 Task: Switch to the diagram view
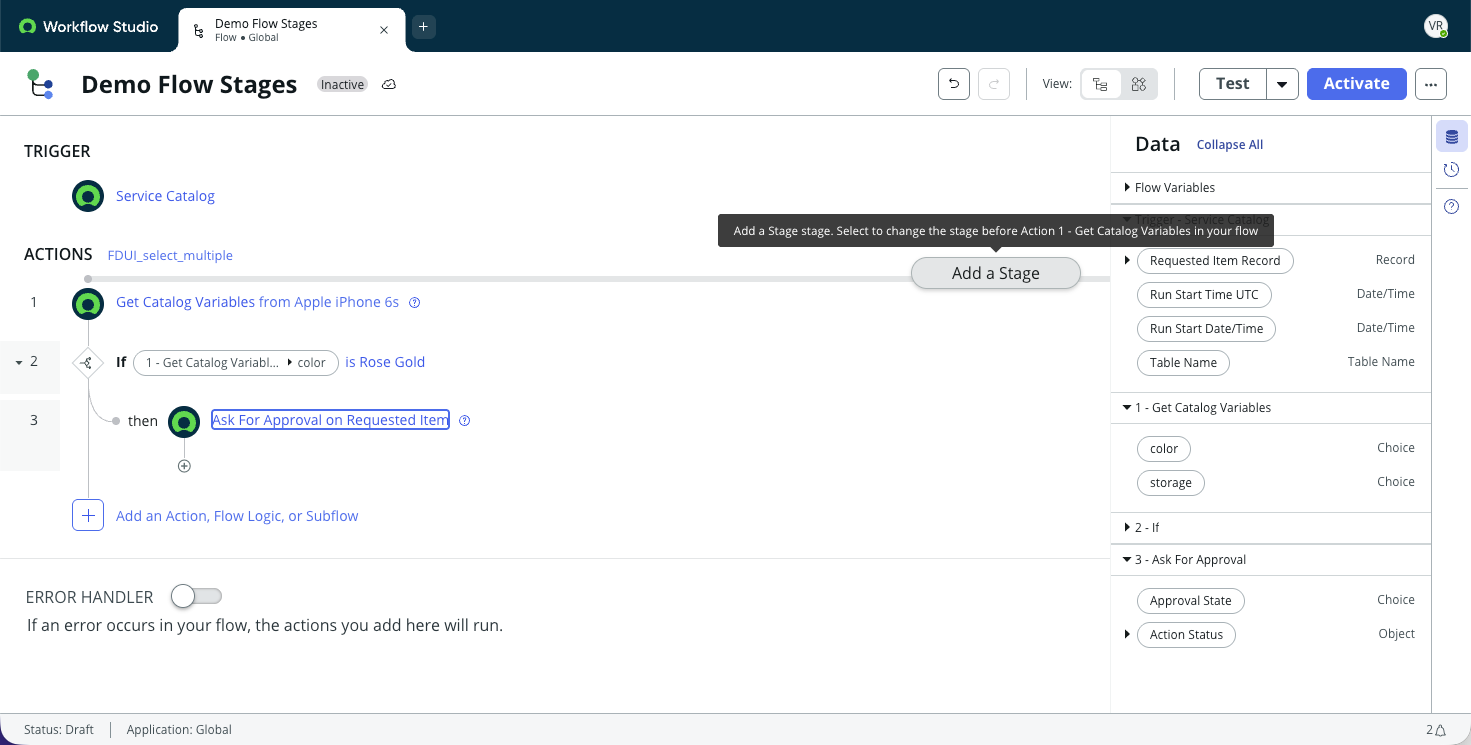click(1138, 84)
